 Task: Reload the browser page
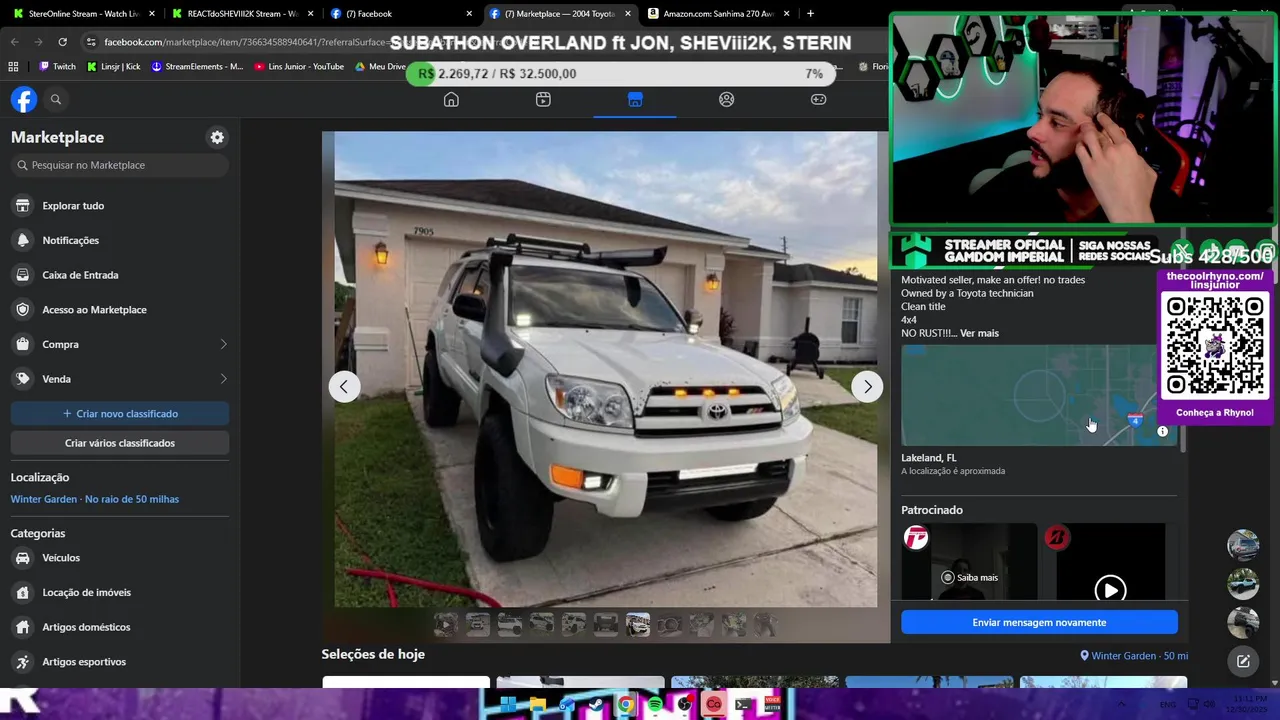tap(62, 42)
